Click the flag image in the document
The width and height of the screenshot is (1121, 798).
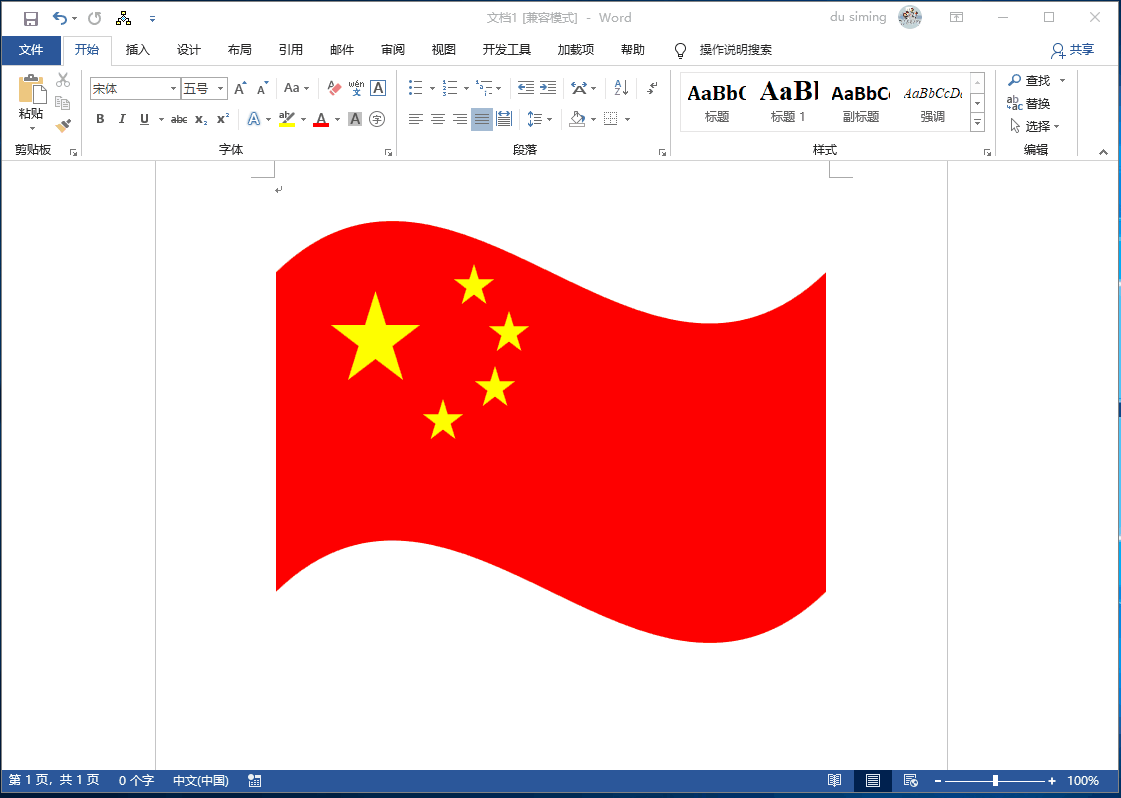pyautogui.click(x=550, y=432)
